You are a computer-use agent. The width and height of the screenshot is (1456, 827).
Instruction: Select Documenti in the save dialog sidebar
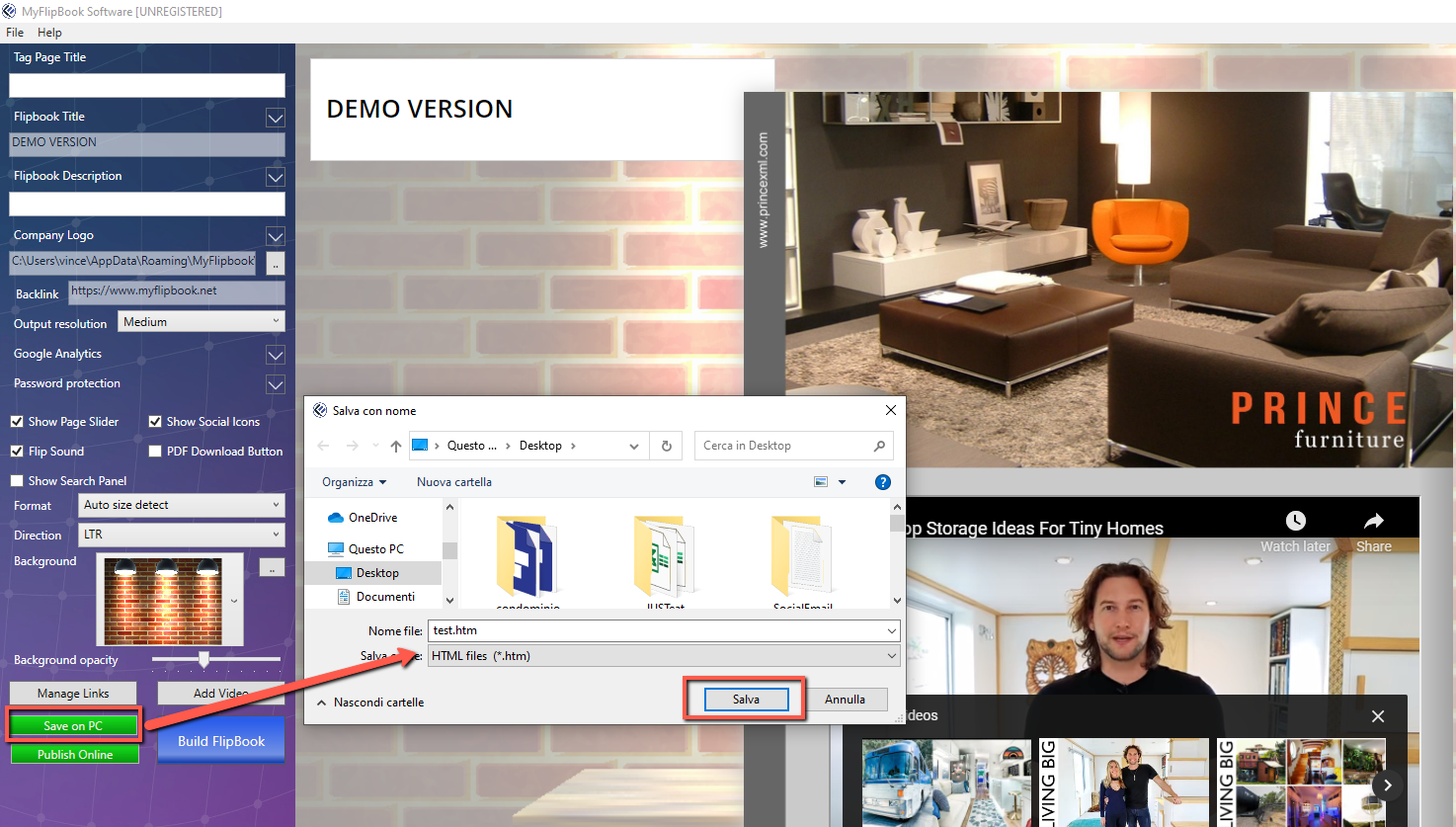coord(385,596)
